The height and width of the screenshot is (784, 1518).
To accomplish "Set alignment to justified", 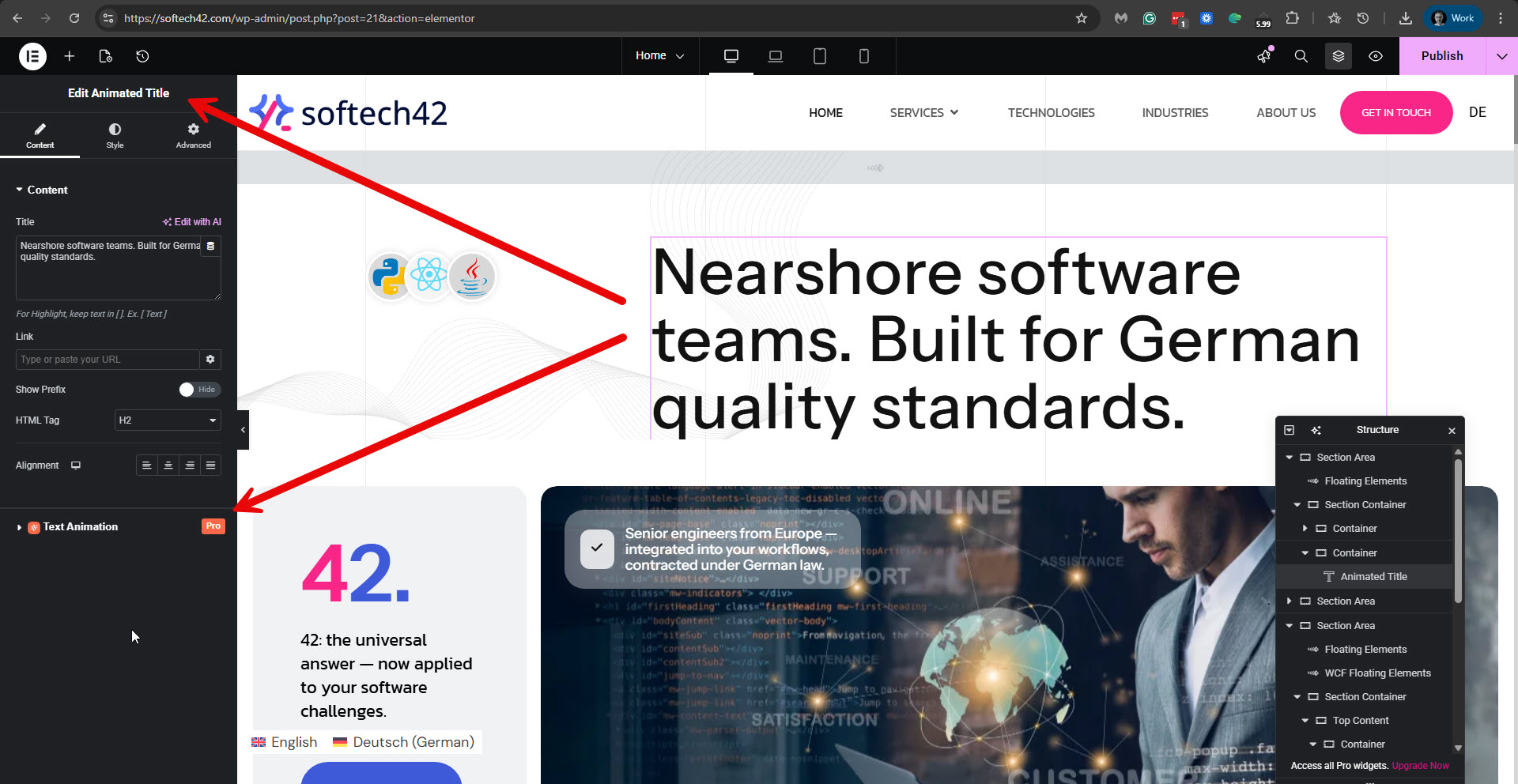I will tap(210, 465).
